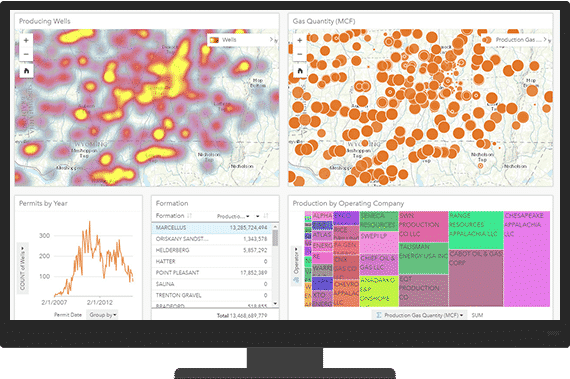Zoom in on the Gas Quantity map
Viewport: 570px width, 379px height.
pos(300,41)
